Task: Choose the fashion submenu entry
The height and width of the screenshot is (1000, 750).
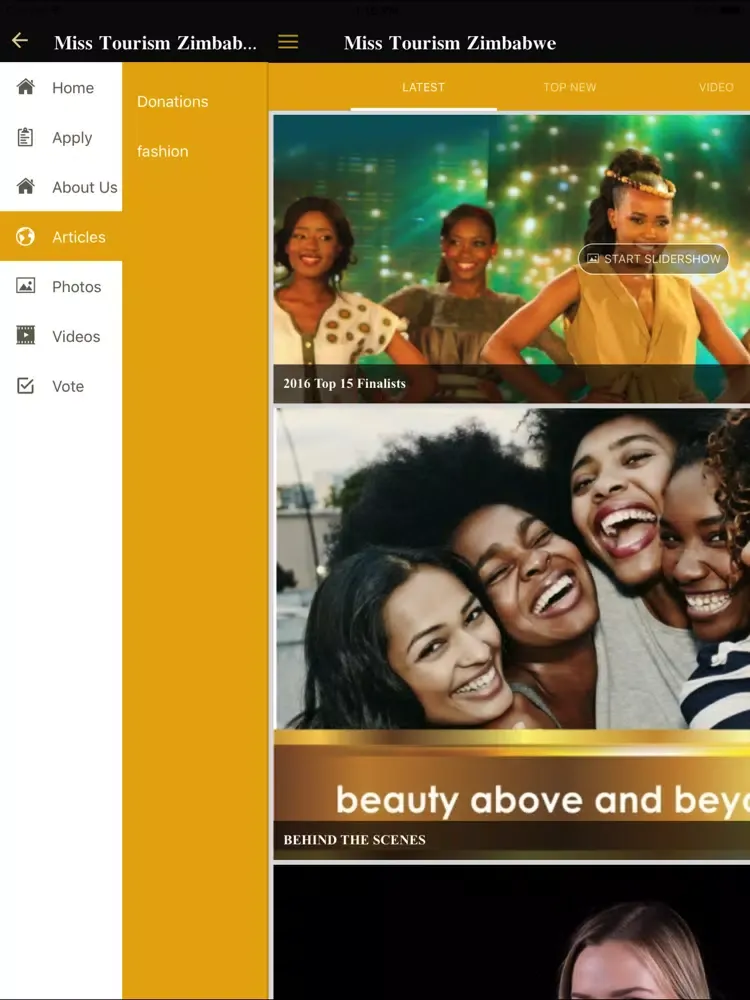Action: click(163, 151)
